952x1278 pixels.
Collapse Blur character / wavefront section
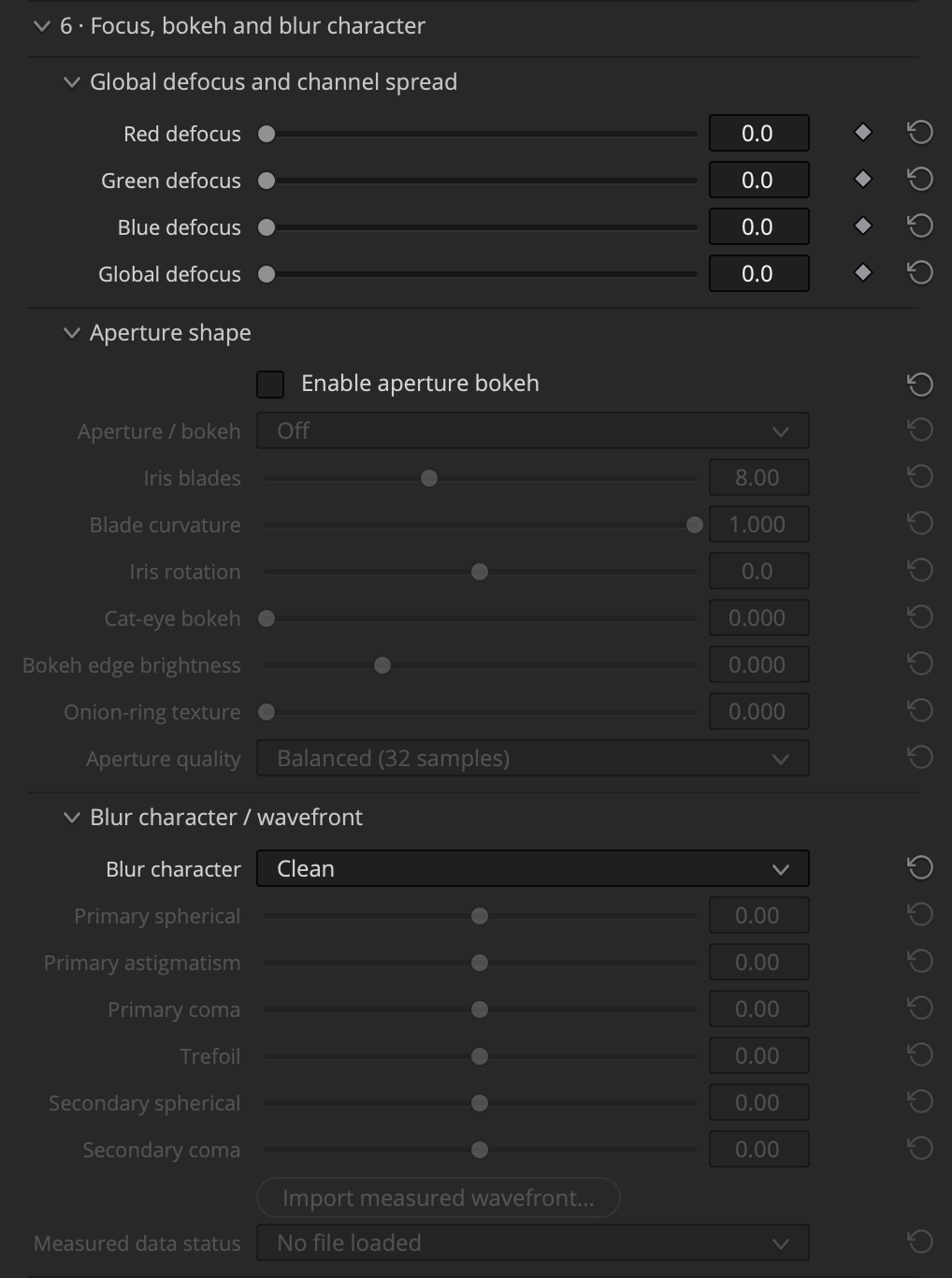[71, 818]
